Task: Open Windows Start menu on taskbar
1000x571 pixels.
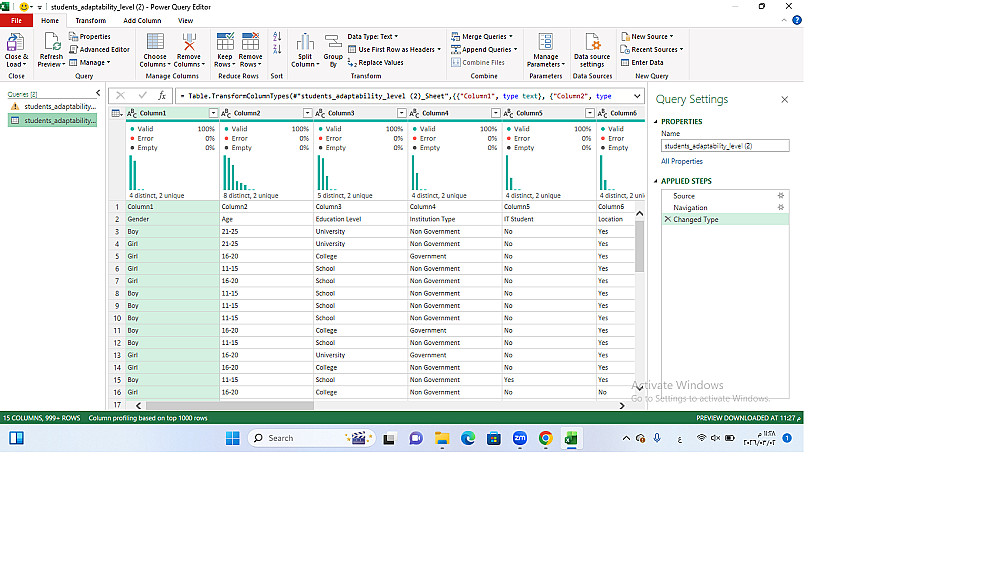Action: (x=232, y=438)
